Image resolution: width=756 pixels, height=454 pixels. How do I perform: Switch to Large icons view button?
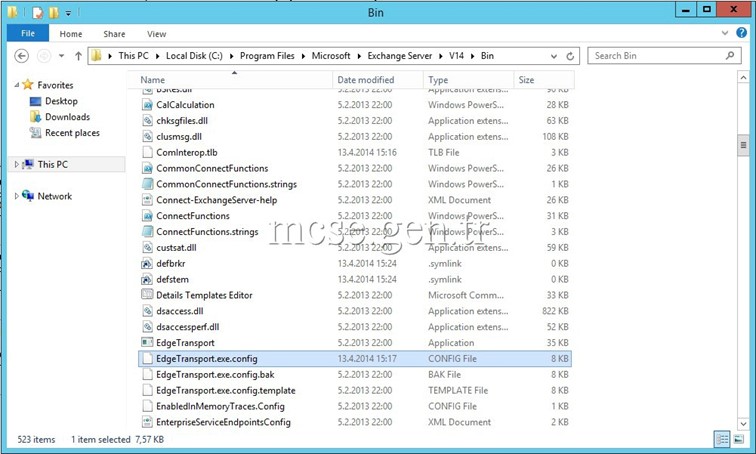(x=738, y=439)
